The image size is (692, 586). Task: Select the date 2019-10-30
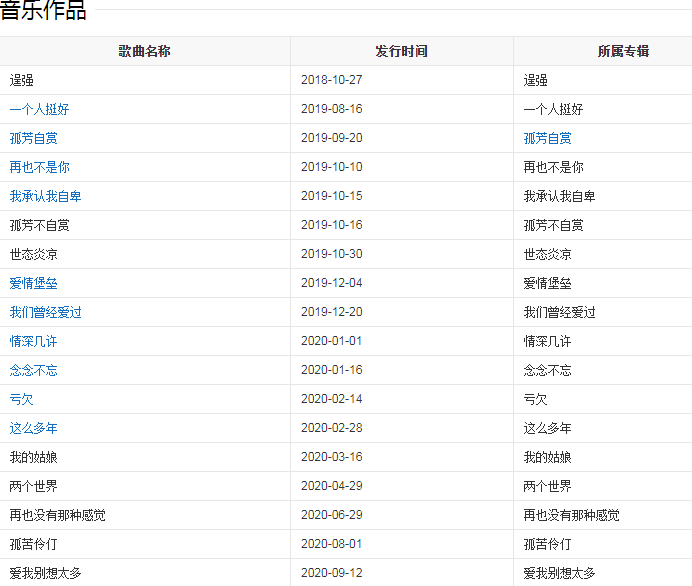pos(331,254)
